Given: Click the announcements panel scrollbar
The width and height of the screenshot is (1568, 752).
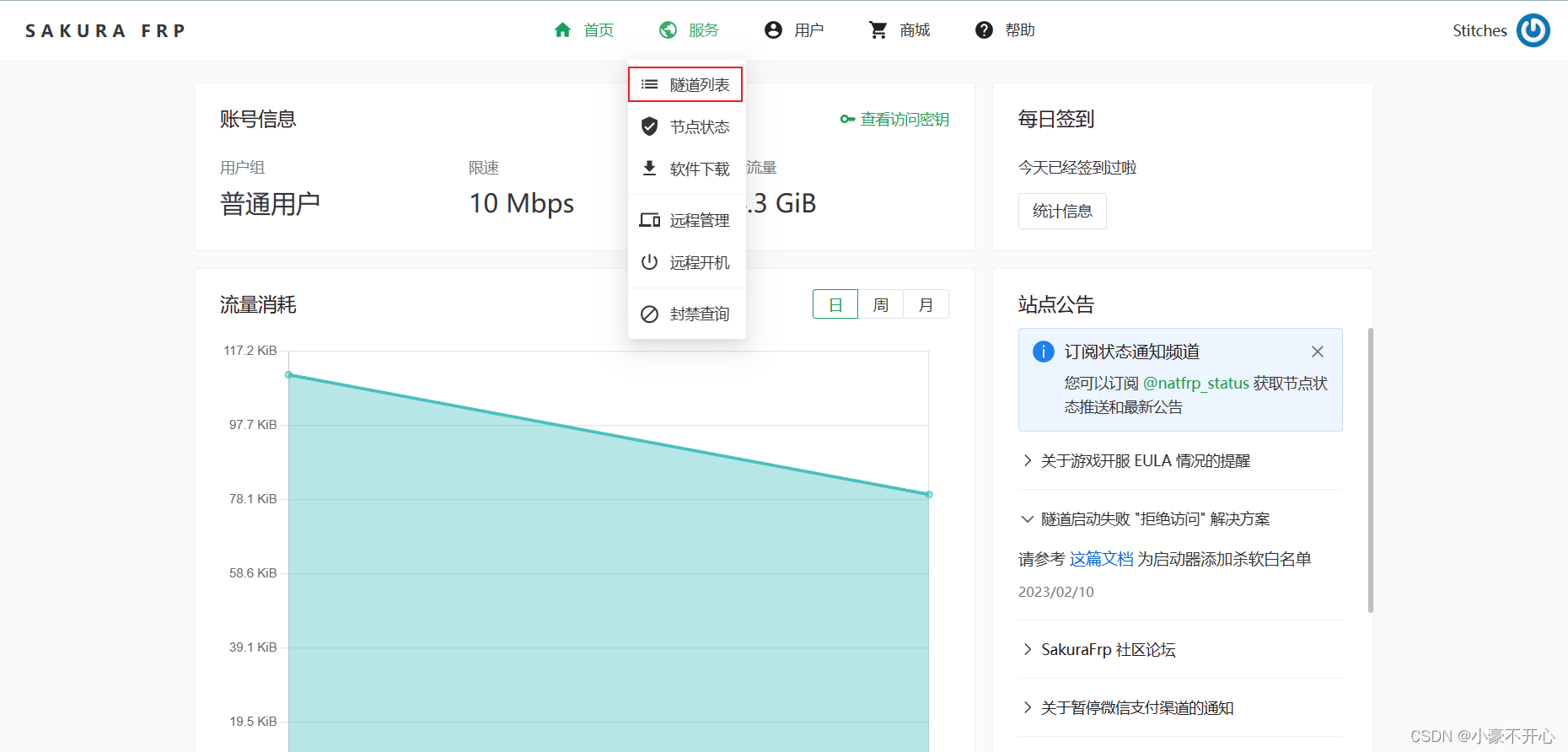Looking at the screenshot, I should [1371, 470].
